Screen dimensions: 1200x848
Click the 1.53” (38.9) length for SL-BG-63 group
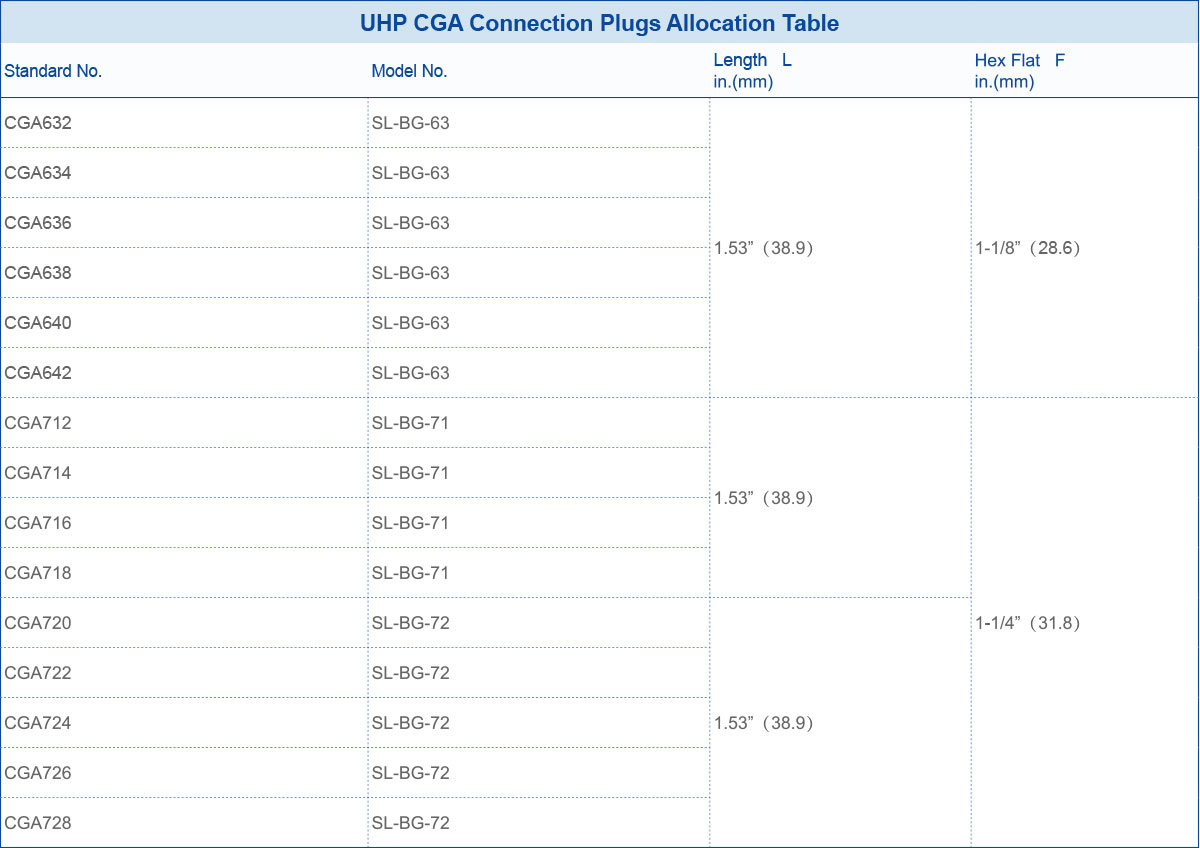(764, 248)
